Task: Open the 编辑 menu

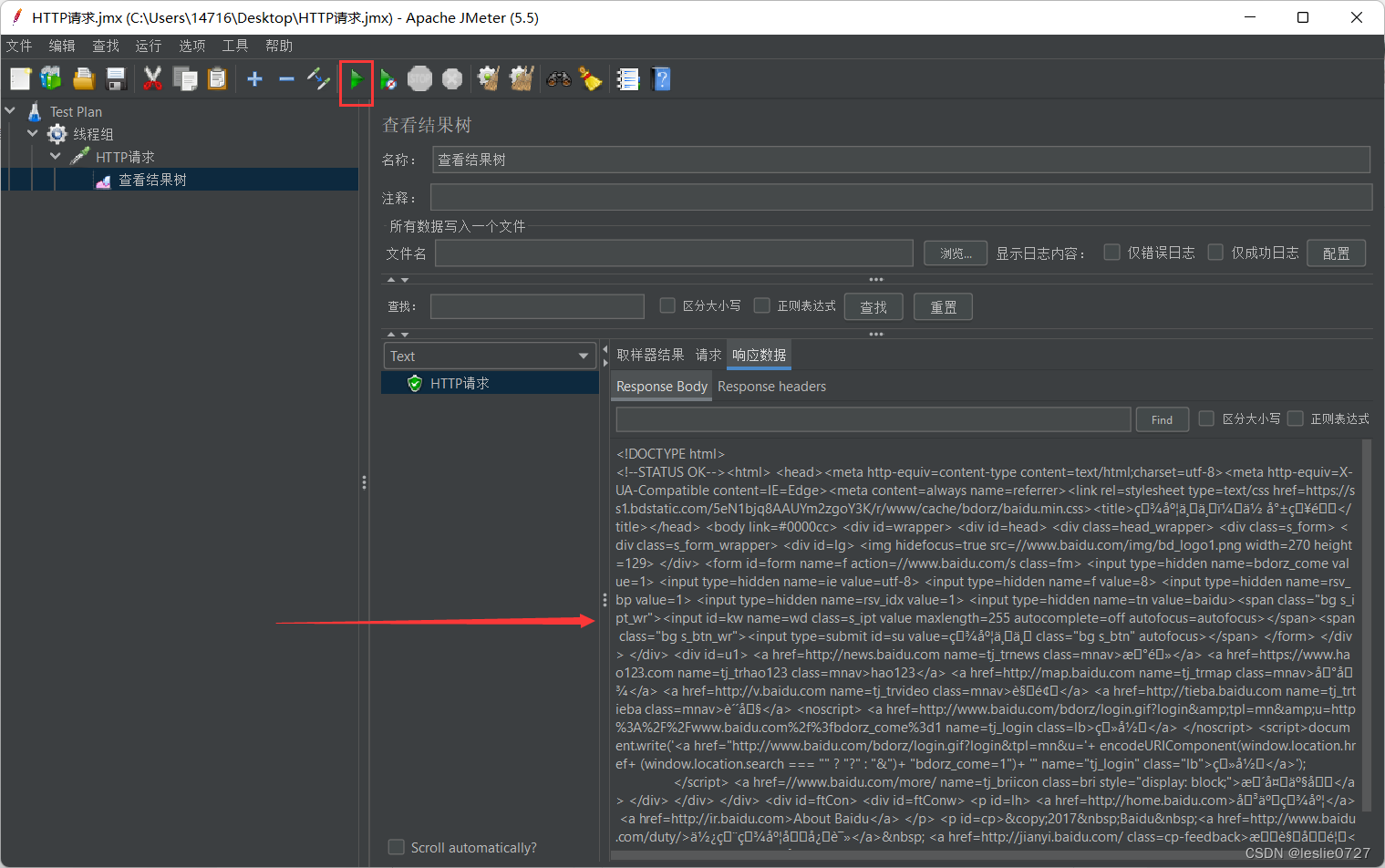Action: (x=62, y=46)
